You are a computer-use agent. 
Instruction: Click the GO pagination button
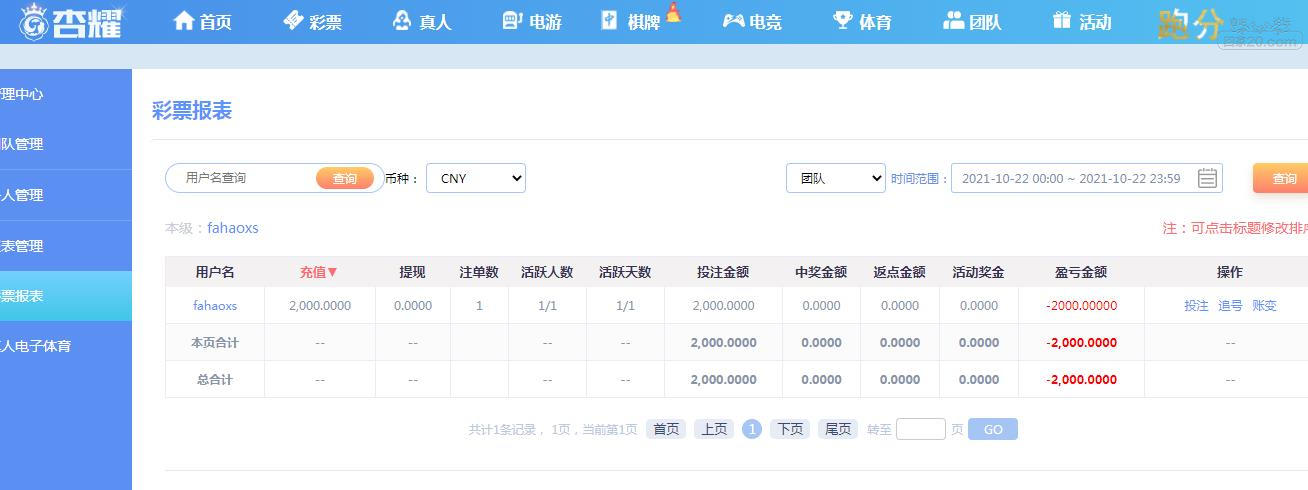click(x=993, y=429)
